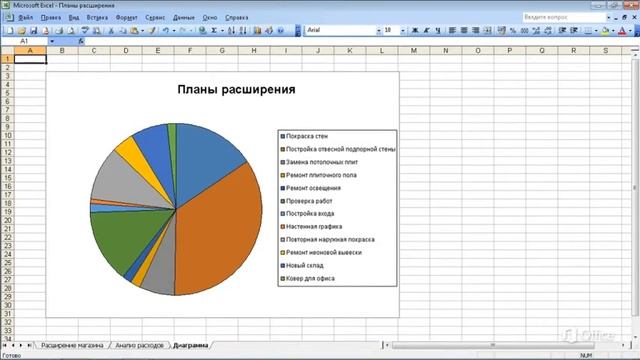This screenshot has width=640, height=360.
Task: Click the Undo arrow icon
Action: 166,30
